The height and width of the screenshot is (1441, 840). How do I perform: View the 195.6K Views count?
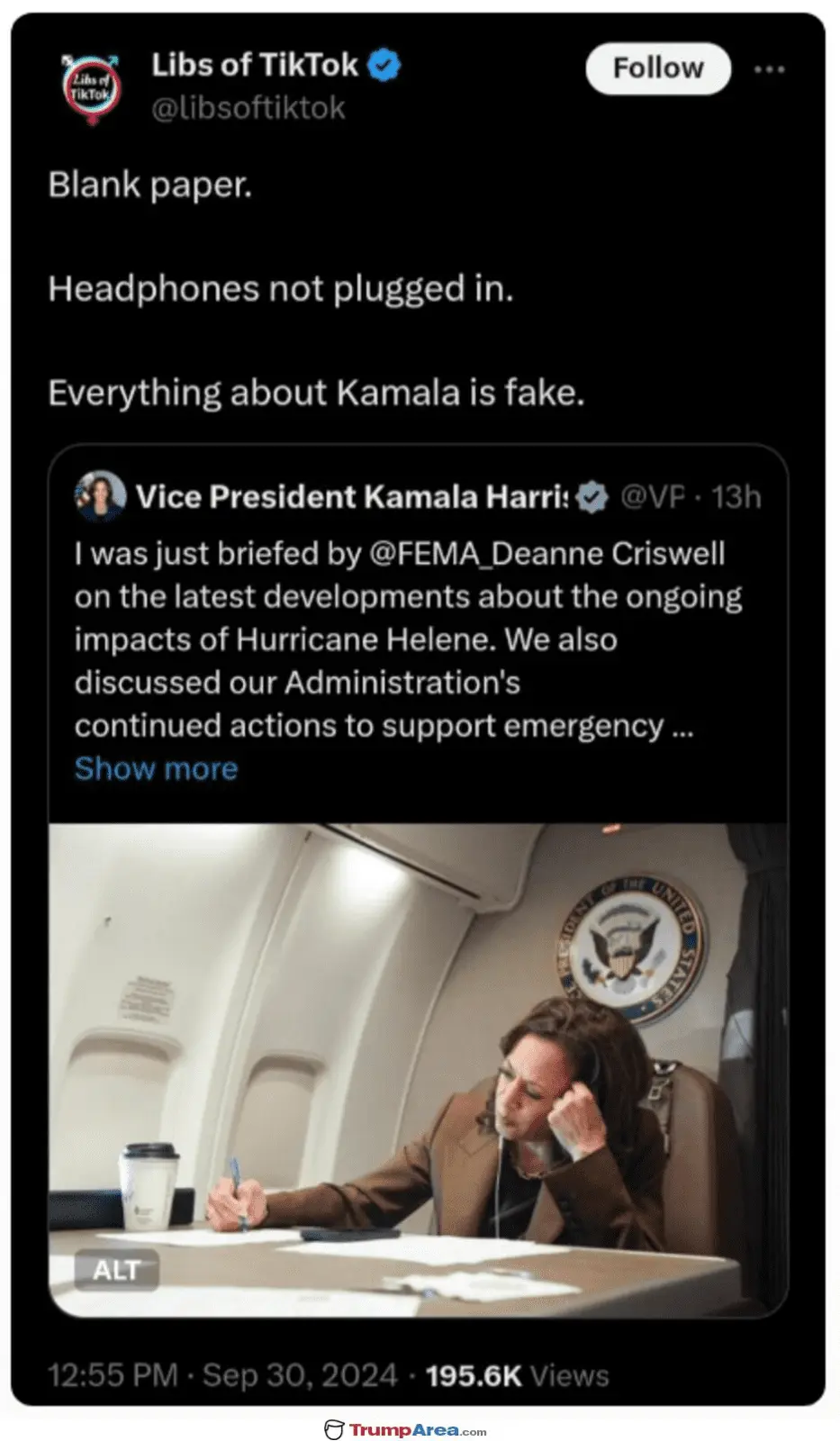pyautogui.click(x=517, y=1375)
